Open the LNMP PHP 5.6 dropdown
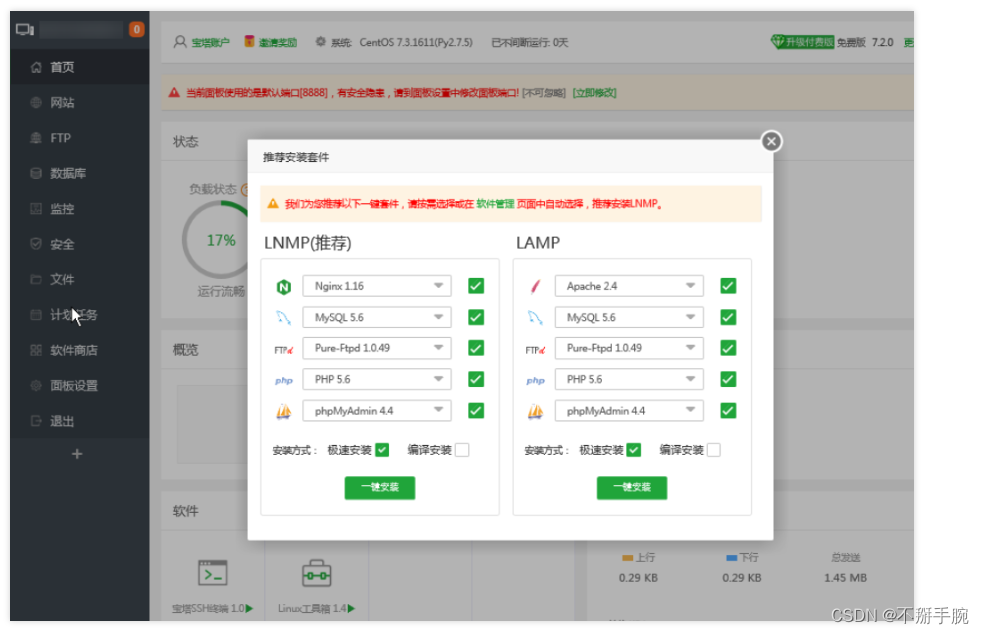The width and height of the screenshot is (984, 634). 377,379
